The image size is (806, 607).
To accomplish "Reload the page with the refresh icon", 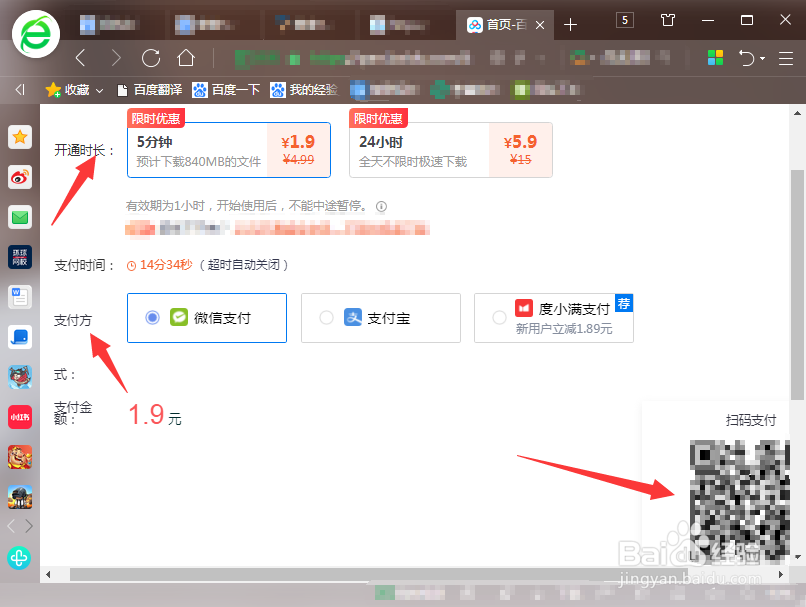I will pos(151,58).
